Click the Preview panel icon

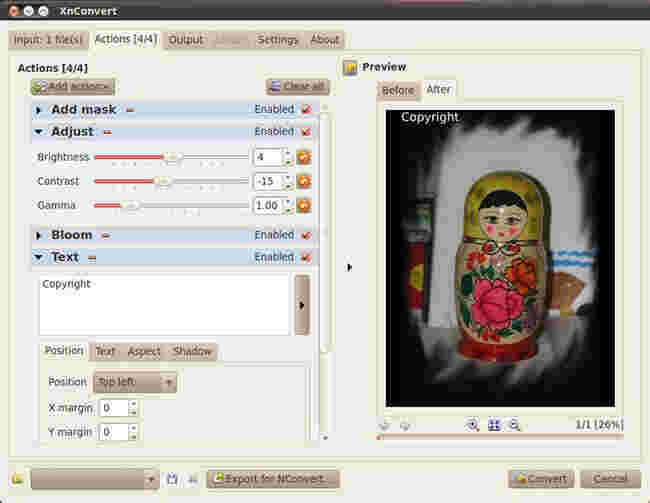pos(350,68)
